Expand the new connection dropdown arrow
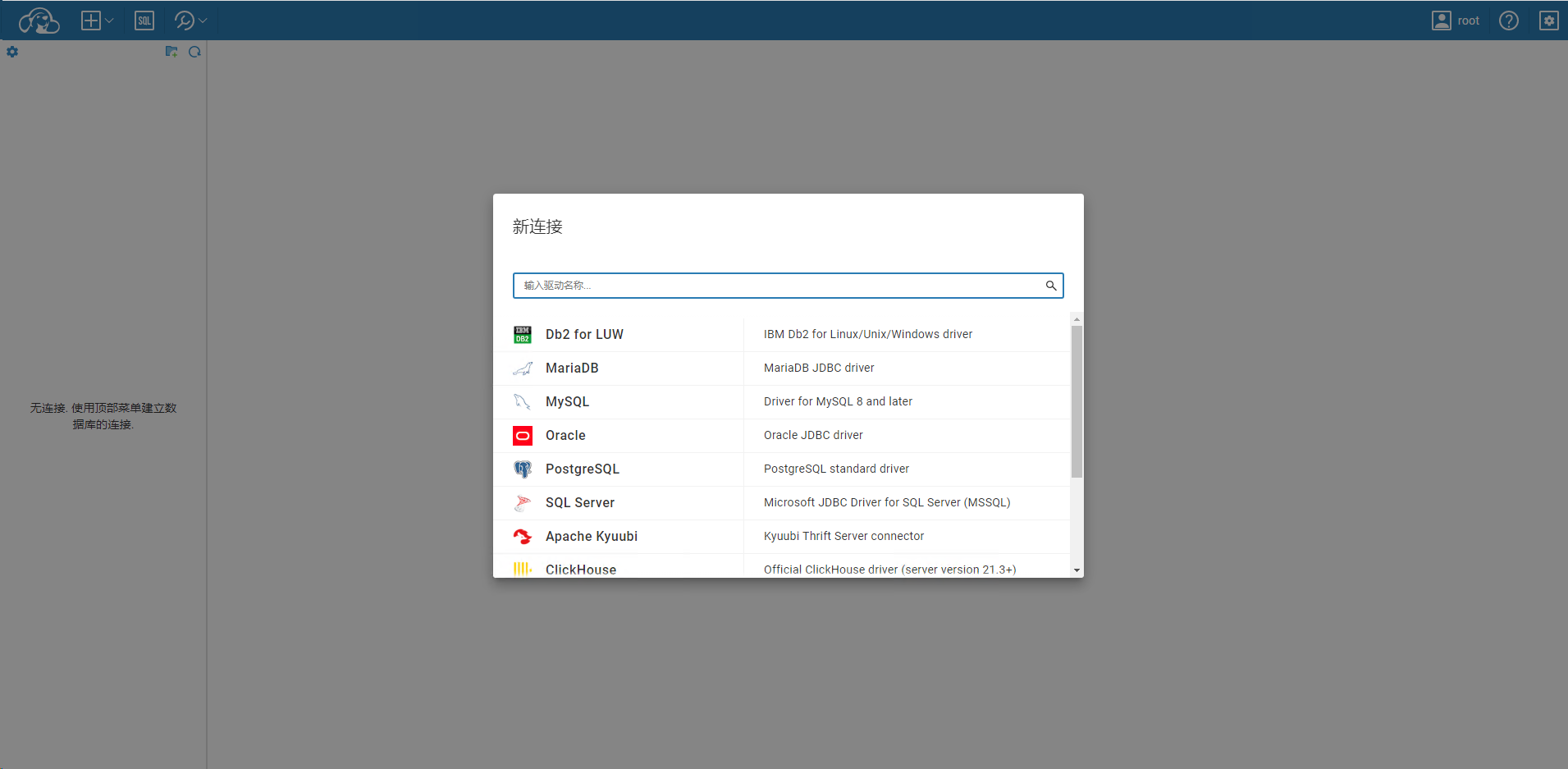This screenshot has width=1568, height=769. (109, 21)
